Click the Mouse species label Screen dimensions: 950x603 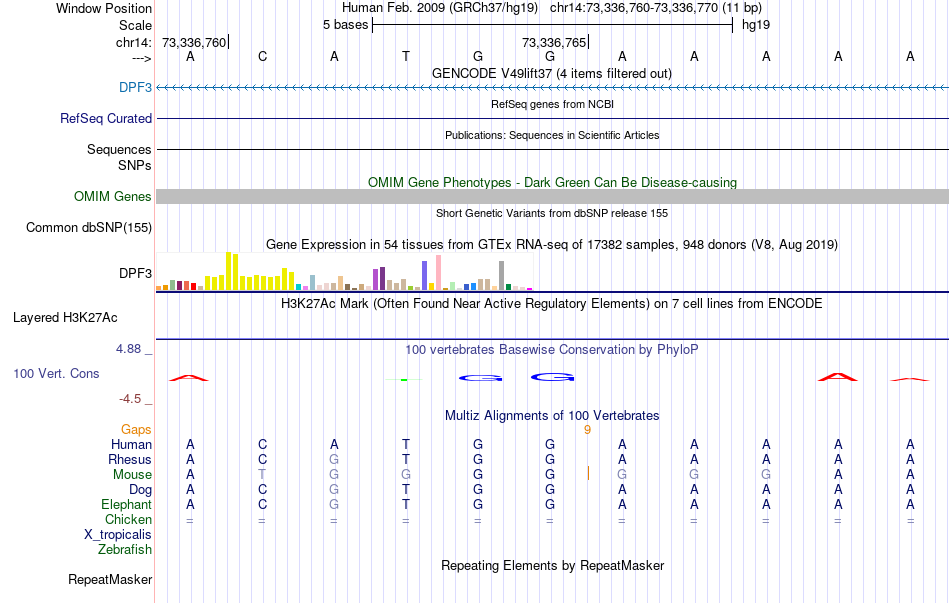pyautogui.click(x=132, y=475)
